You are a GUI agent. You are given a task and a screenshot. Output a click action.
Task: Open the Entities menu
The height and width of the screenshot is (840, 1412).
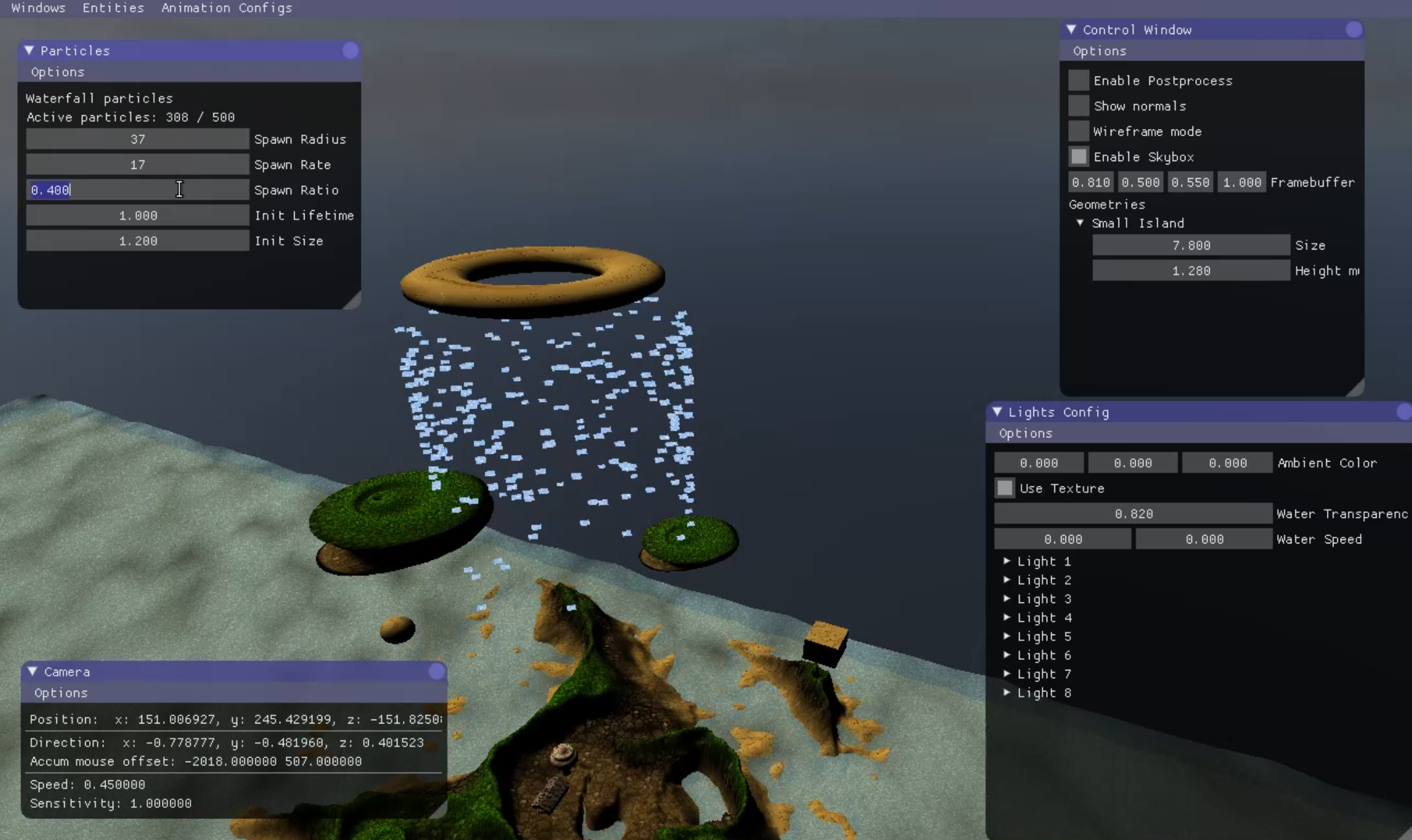[x=113, y=8]
